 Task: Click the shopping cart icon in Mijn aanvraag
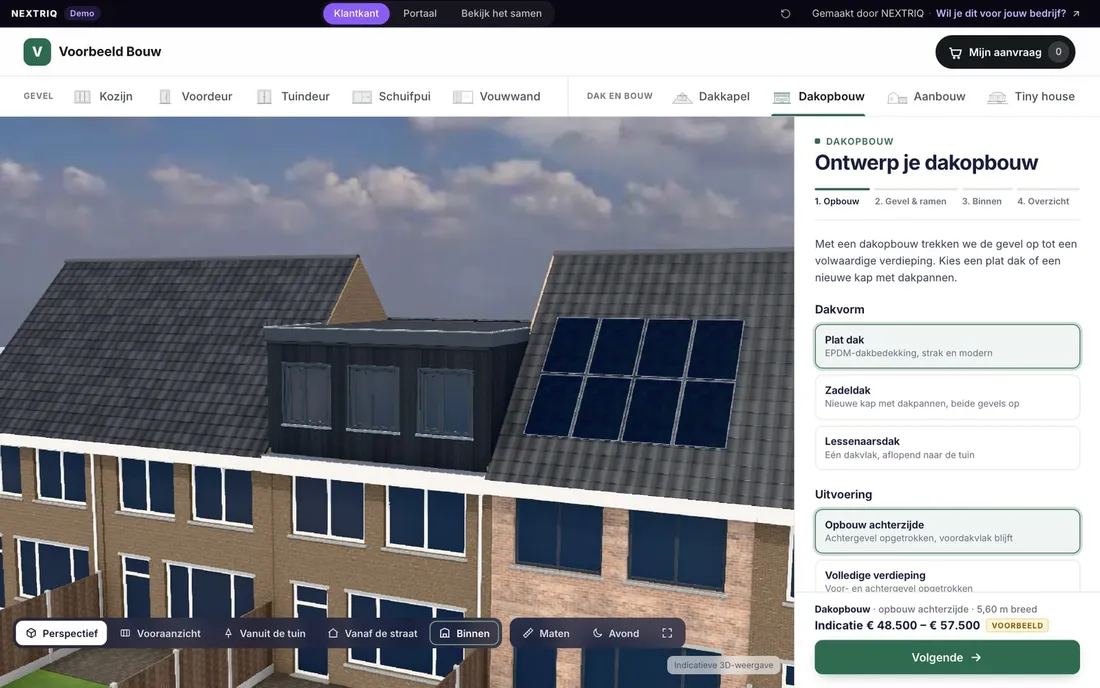(955, 53)
